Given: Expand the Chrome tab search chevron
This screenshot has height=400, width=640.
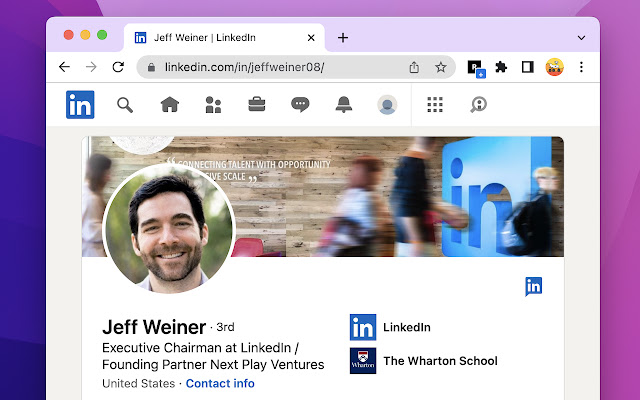Looking at the screenshot, I should tap(581, 37).
